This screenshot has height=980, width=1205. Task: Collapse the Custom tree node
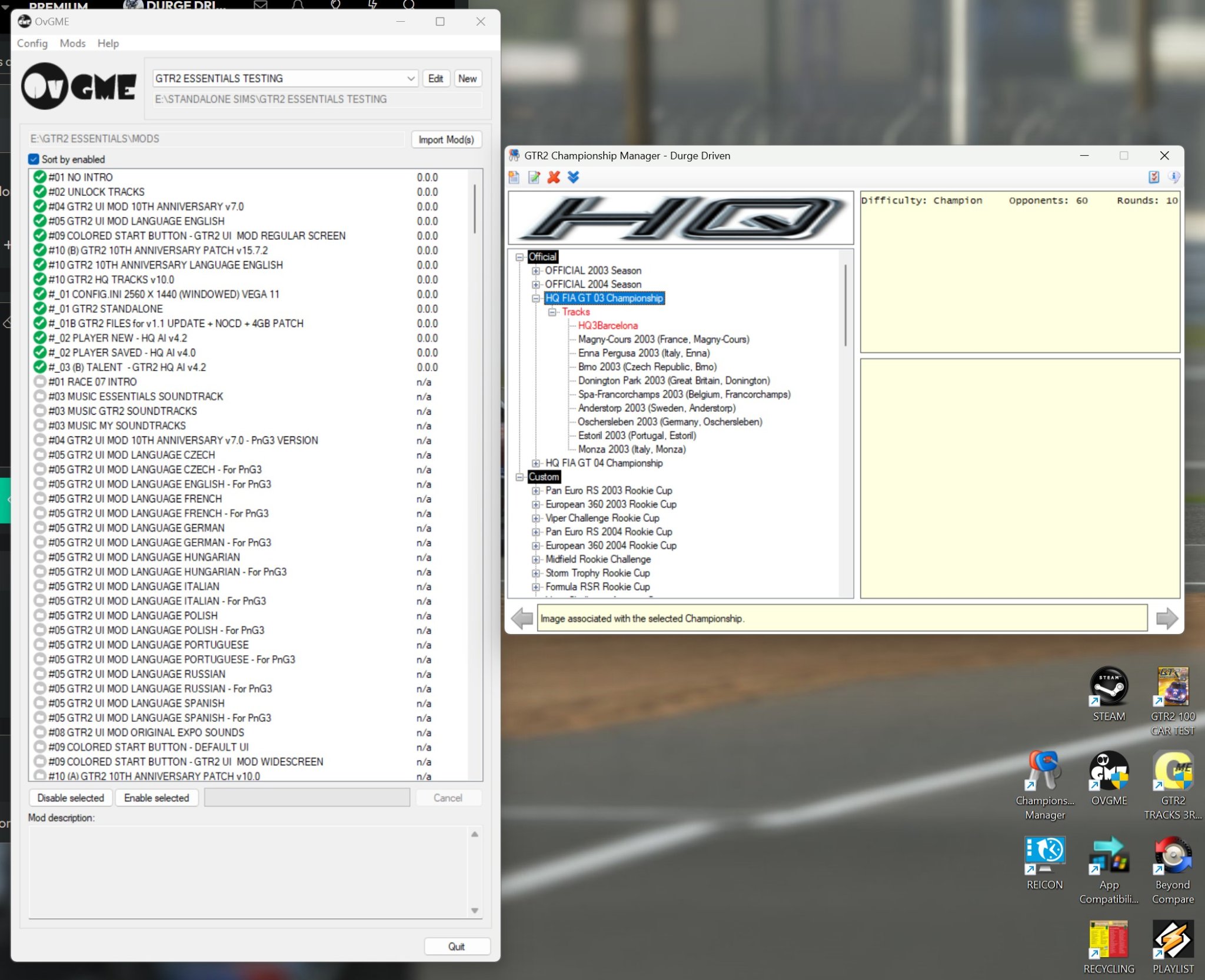[x=520, y=477]
